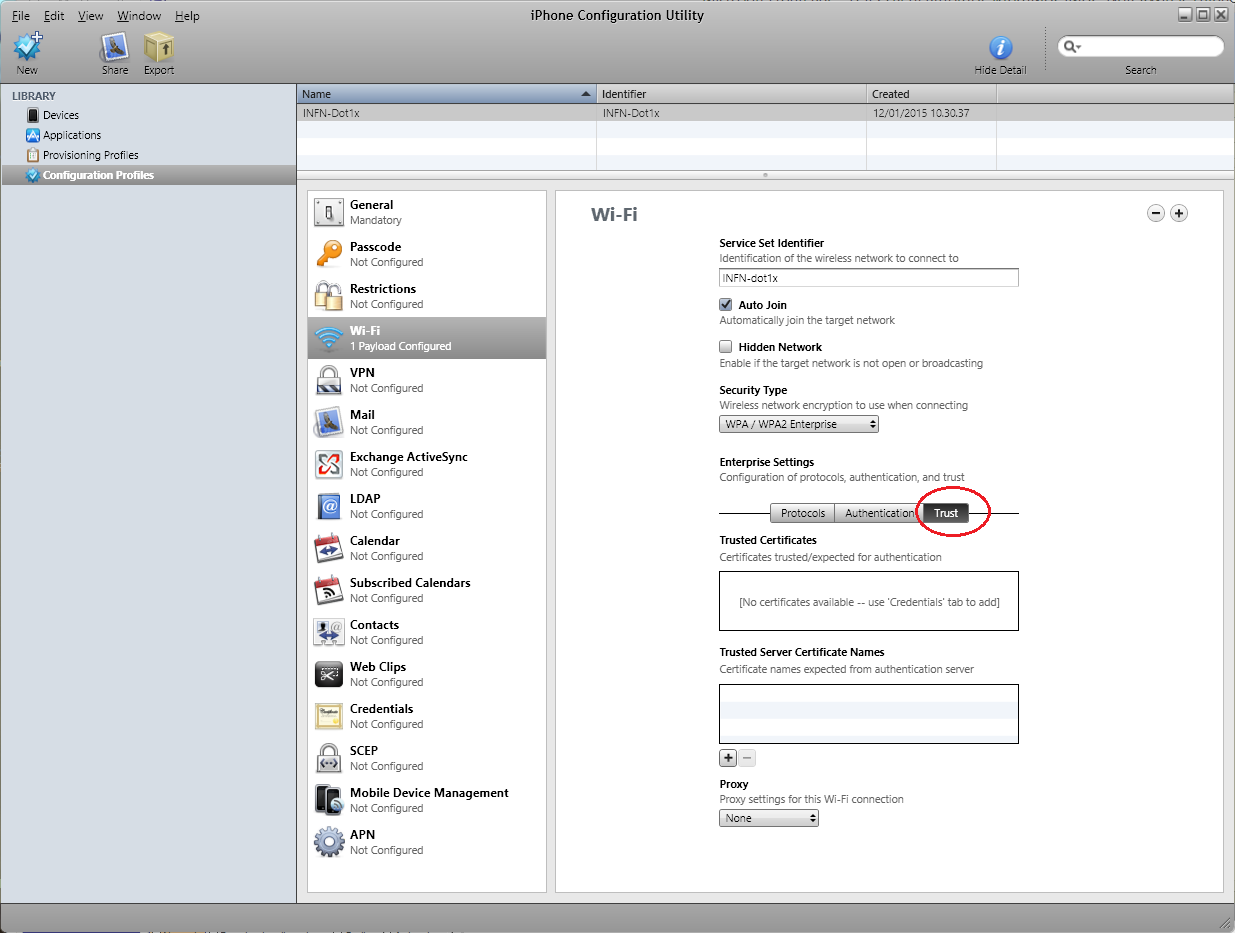
Task: Open the Help menu
Action: [187, 16]
